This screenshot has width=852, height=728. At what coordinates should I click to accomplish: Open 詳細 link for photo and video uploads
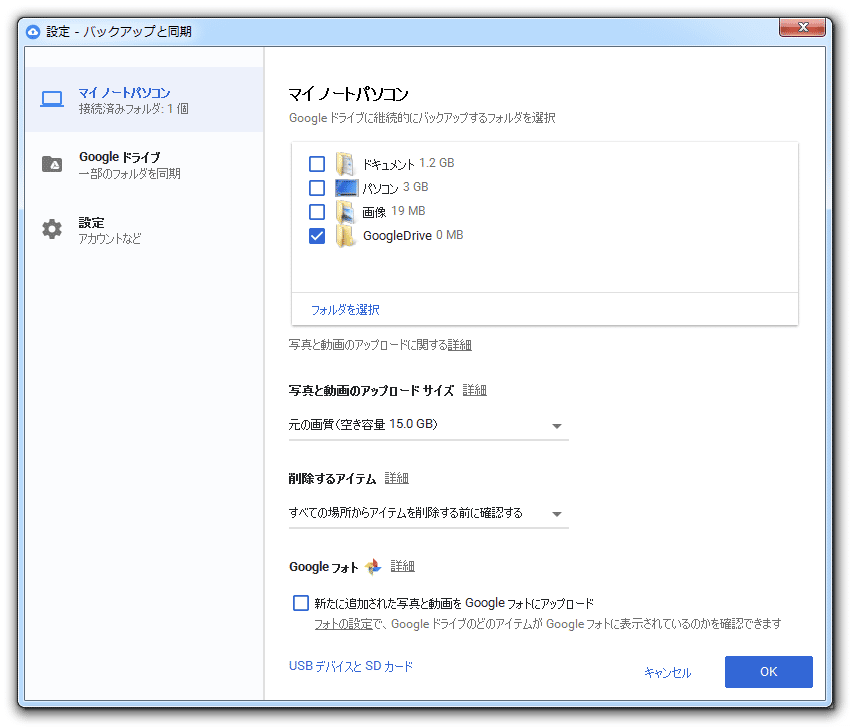pos(460,345)
